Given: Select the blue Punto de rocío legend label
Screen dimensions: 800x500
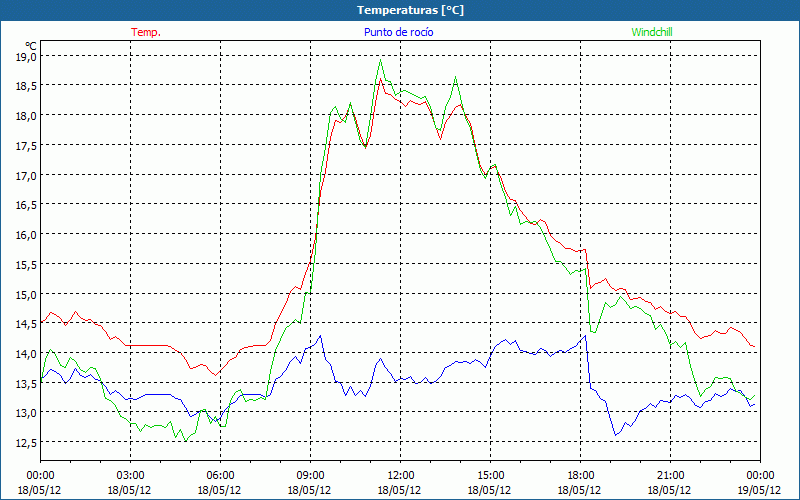Looking at the screenshot, I should [x=398, y=32].
